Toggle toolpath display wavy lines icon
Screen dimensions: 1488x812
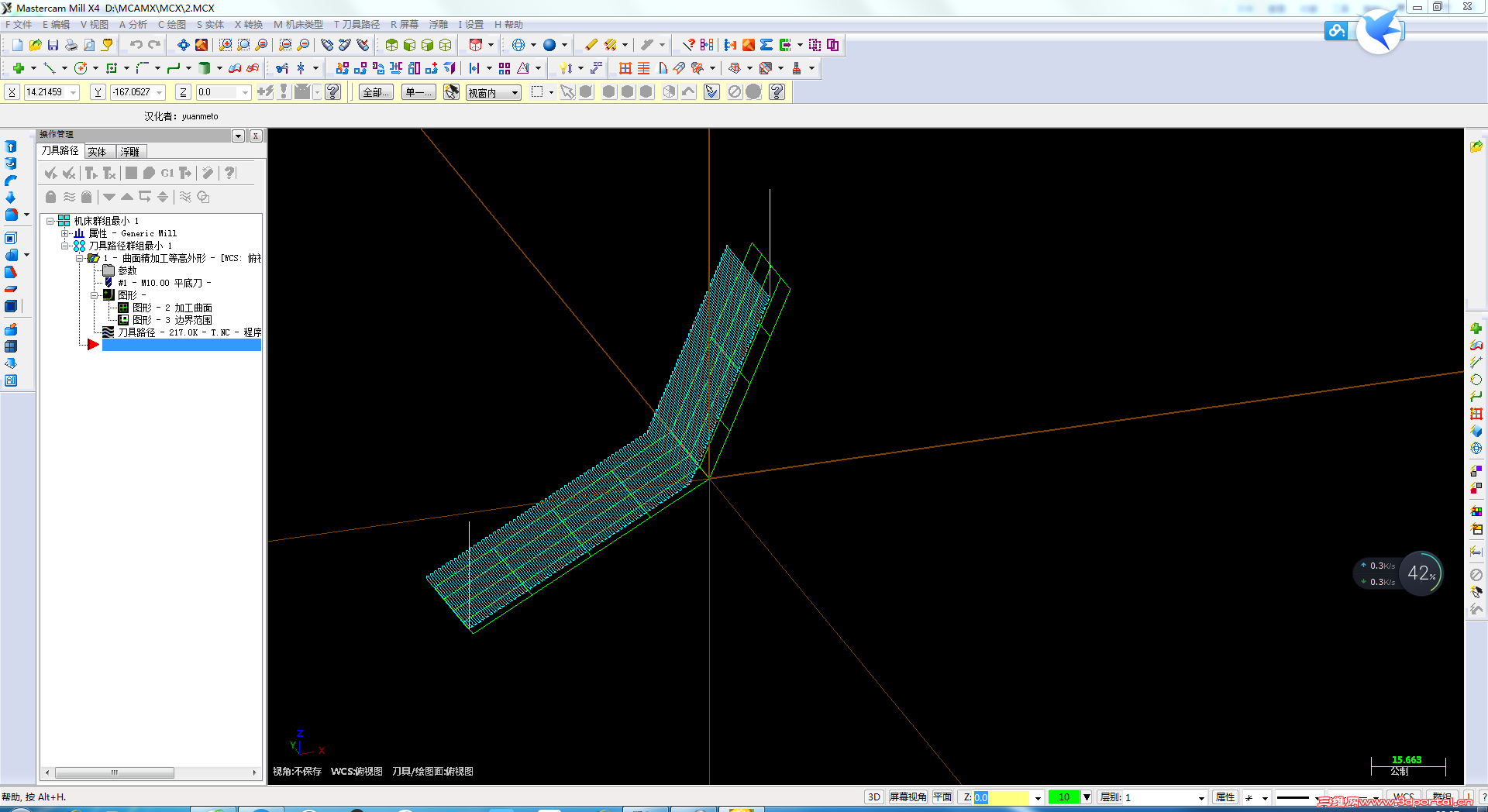tap(69, 197)
